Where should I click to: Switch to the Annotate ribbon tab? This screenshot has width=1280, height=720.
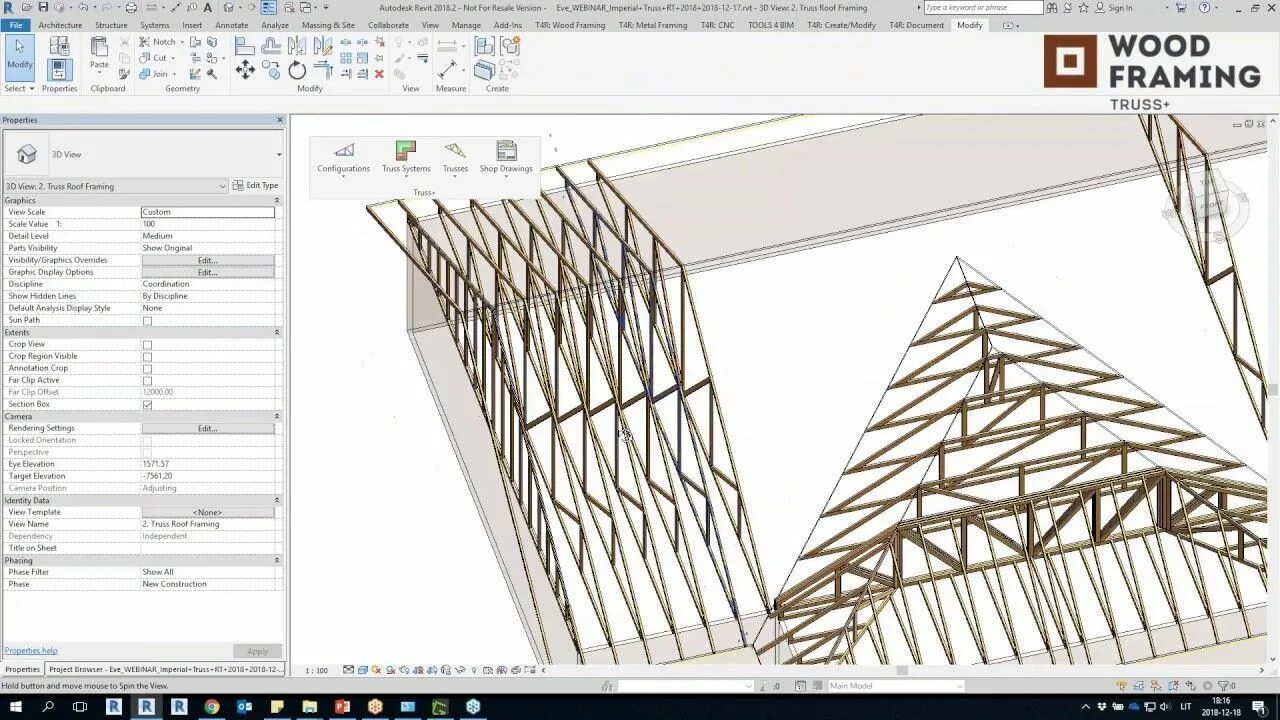[231, 25]
